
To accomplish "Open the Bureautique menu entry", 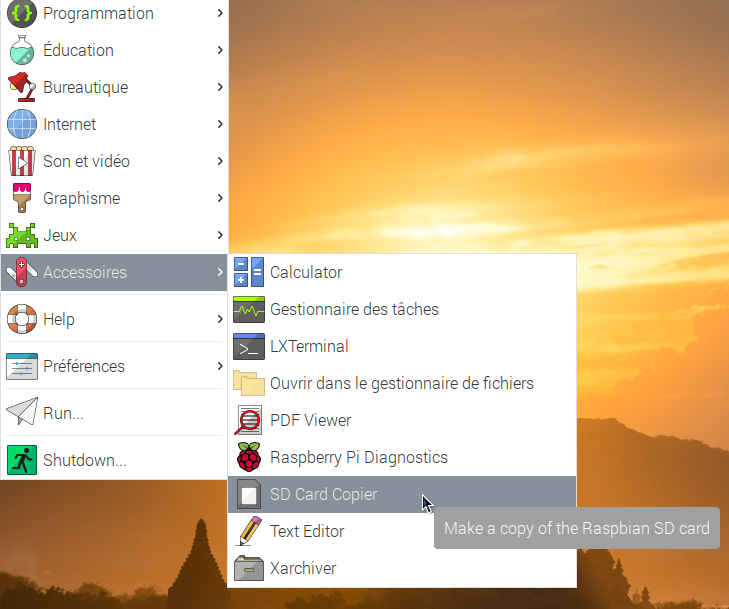I will click(x=114, y=87).
